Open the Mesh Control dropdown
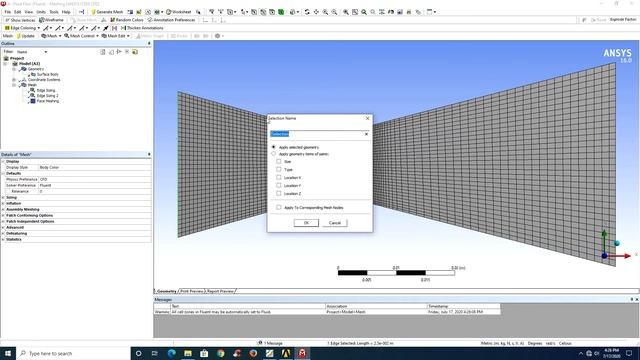The image size is (640, 360). [x=81, y=36]
